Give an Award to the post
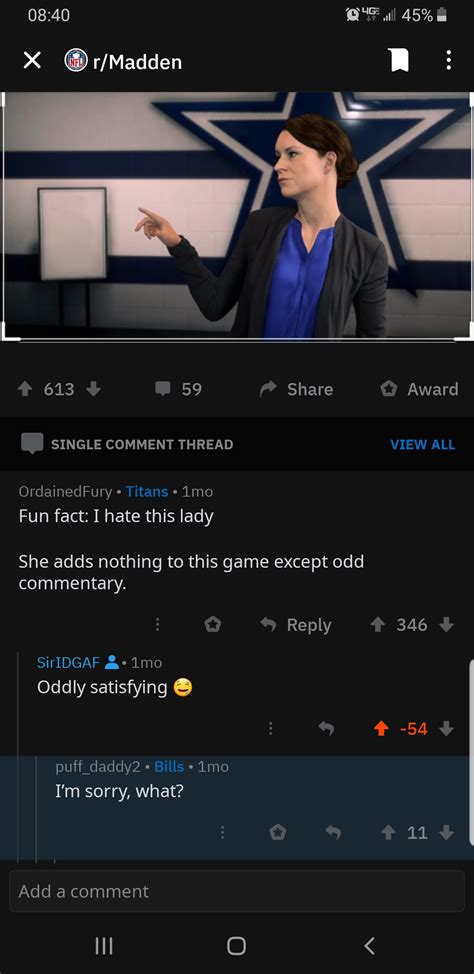474x974 pixels. tap(419, 389)
